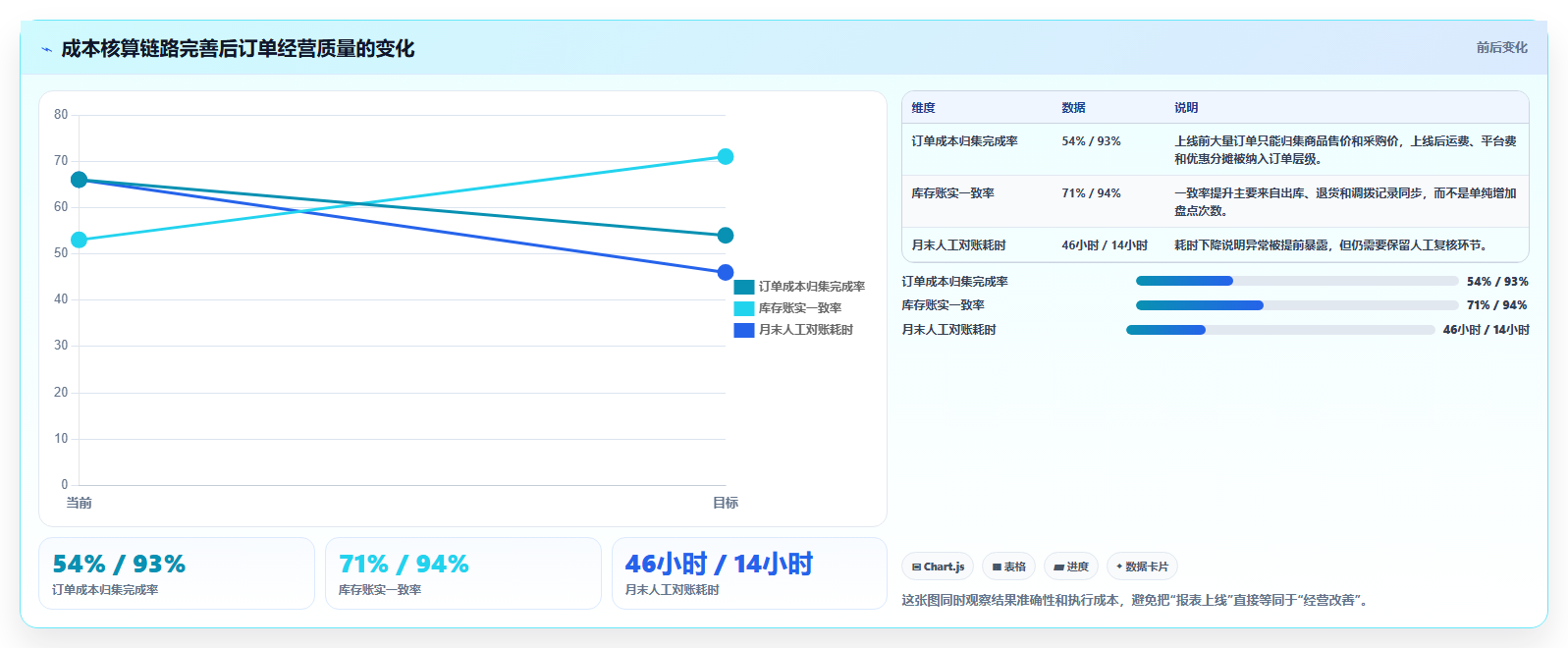Select the 54% / 93% summary card
The height and width of the screenshot is (648, 1568).
tap(177, 573)
